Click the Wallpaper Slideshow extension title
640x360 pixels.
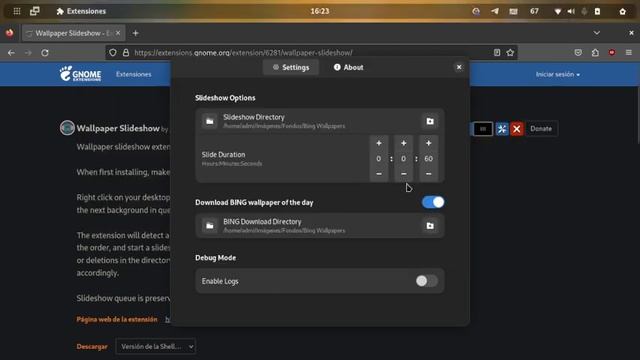click(118, 128)
